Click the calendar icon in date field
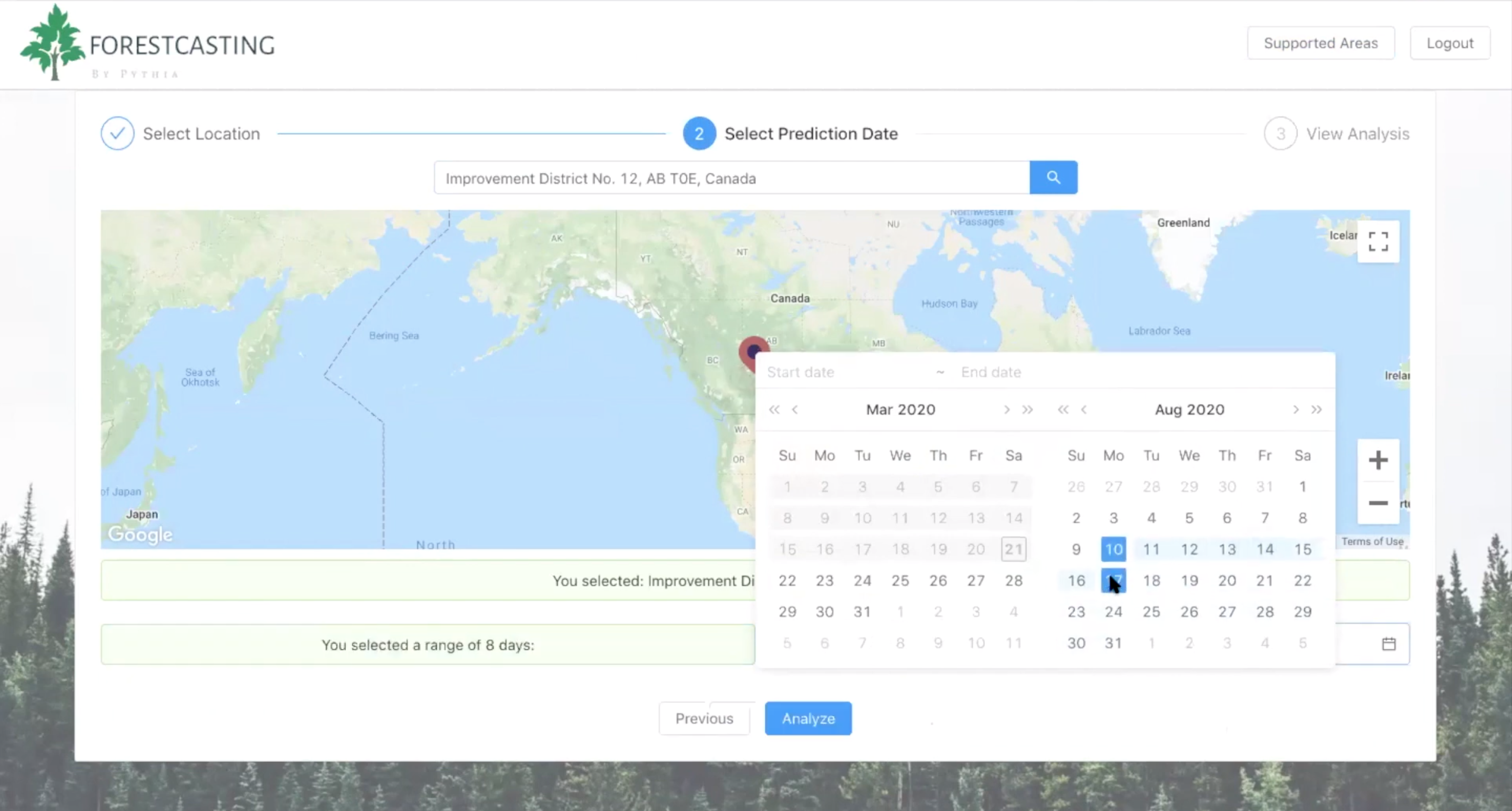 [1388, 644]
